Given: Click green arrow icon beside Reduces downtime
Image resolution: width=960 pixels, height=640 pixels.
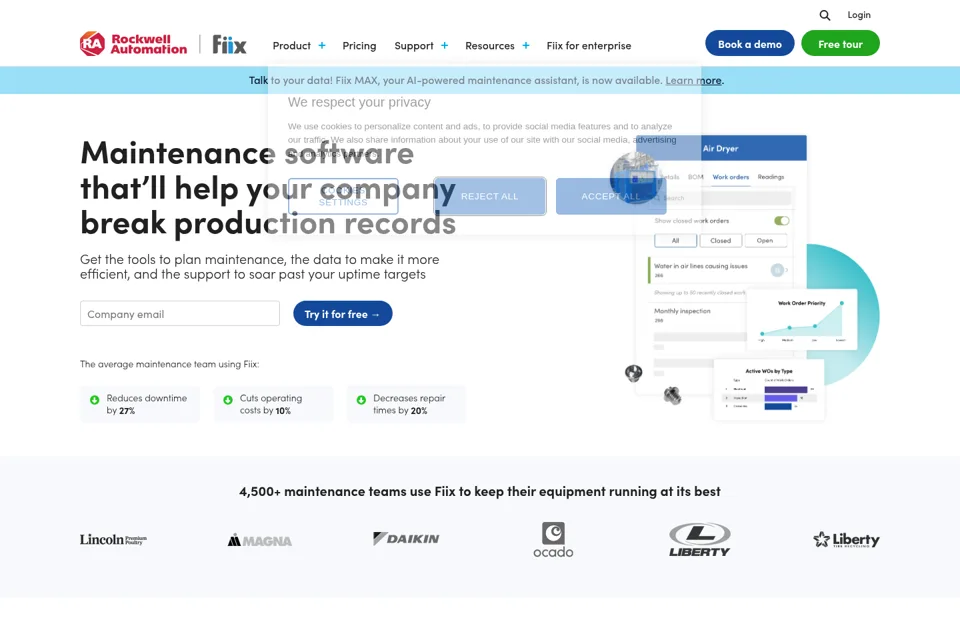Looking at the screenshot, I should (x=94, y=400).
